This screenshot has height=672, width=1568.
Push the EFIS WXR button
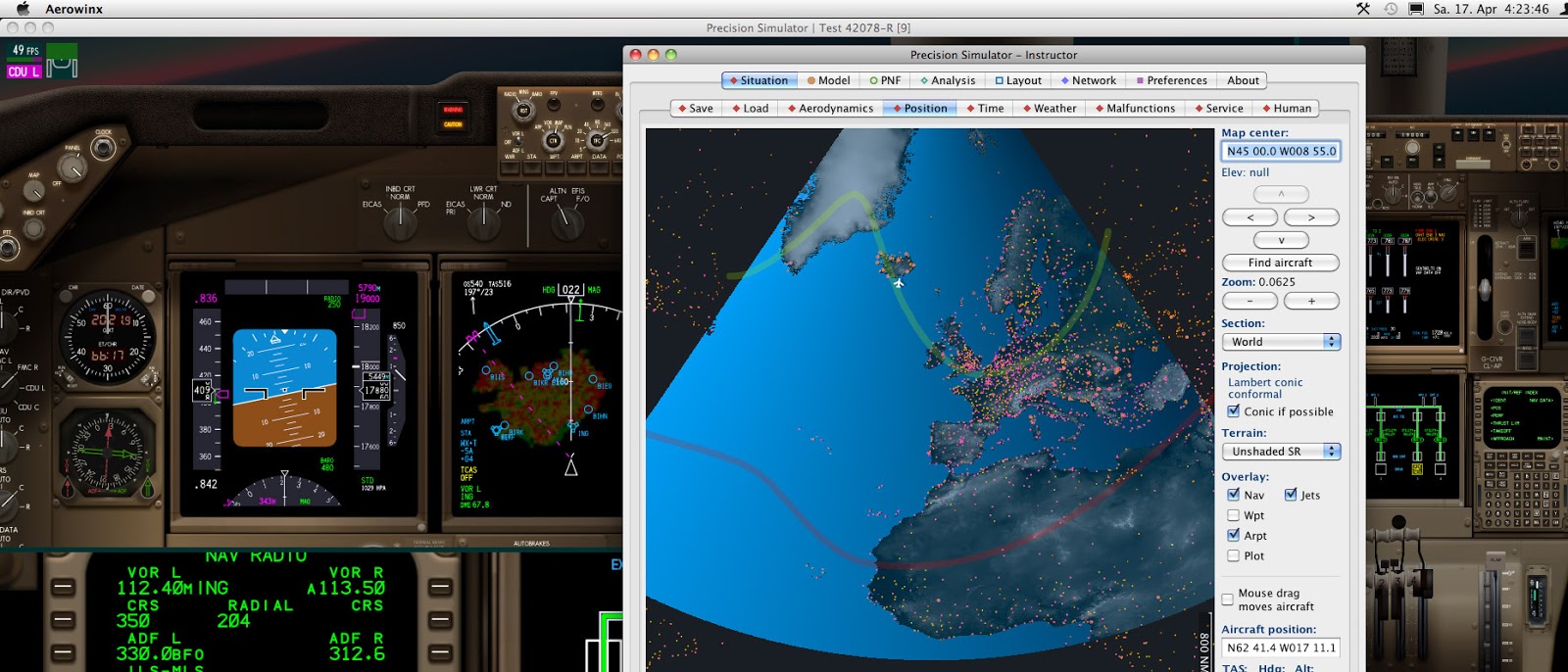(x=510, y=167)
